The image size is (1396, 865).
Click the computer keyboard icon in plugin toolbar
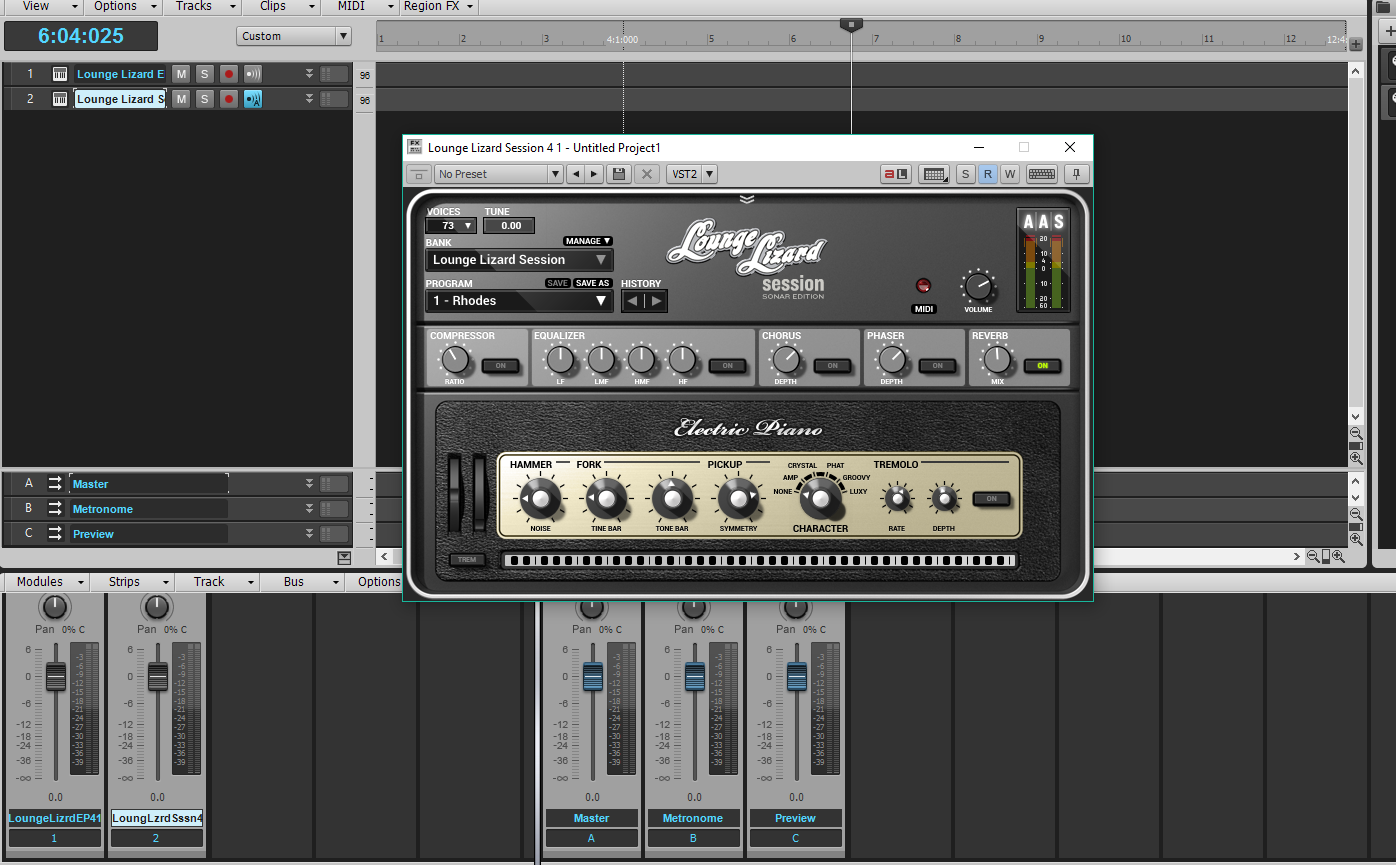coord(1041,174)
